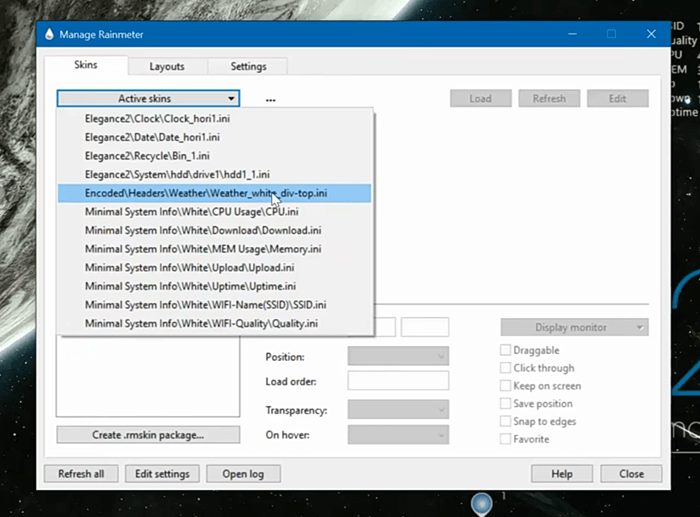Click the Refresh all button
Viewport: 700px width, 517px height.
pyautogui.click(x=81, y=474)
